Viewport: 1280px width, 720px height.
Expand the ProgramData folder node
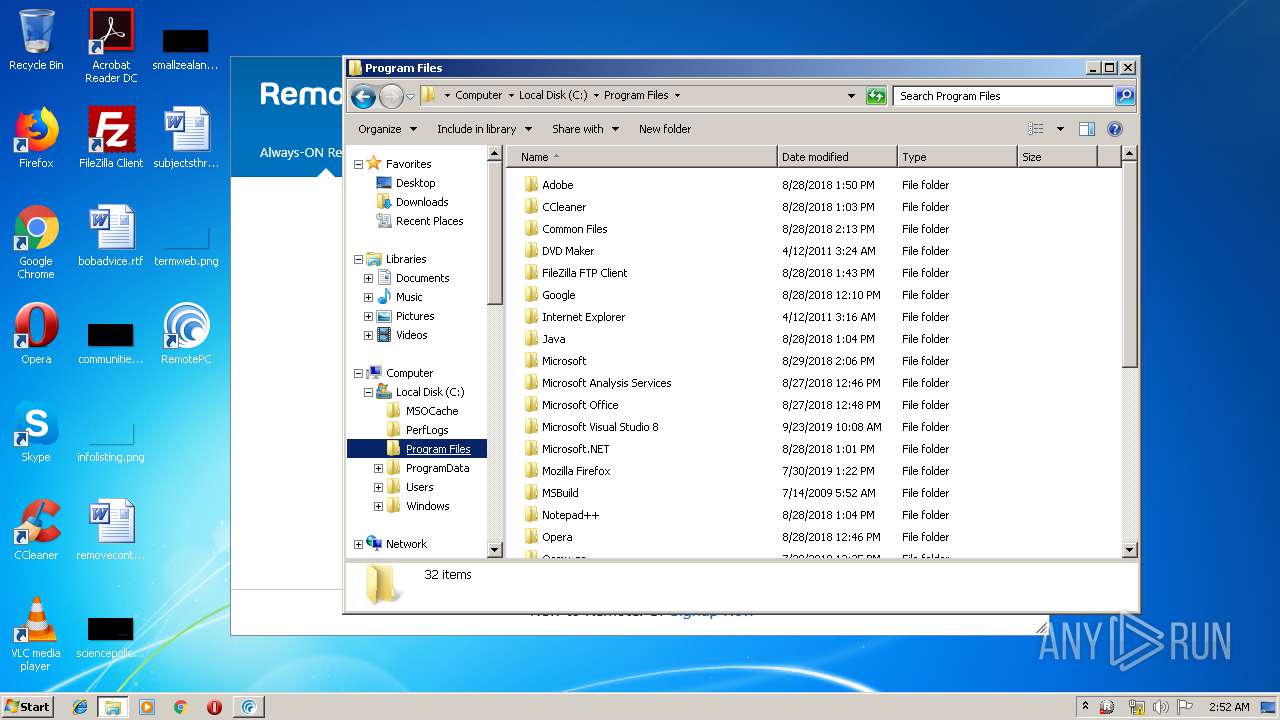pyautogui.click(x=379, y=468)
